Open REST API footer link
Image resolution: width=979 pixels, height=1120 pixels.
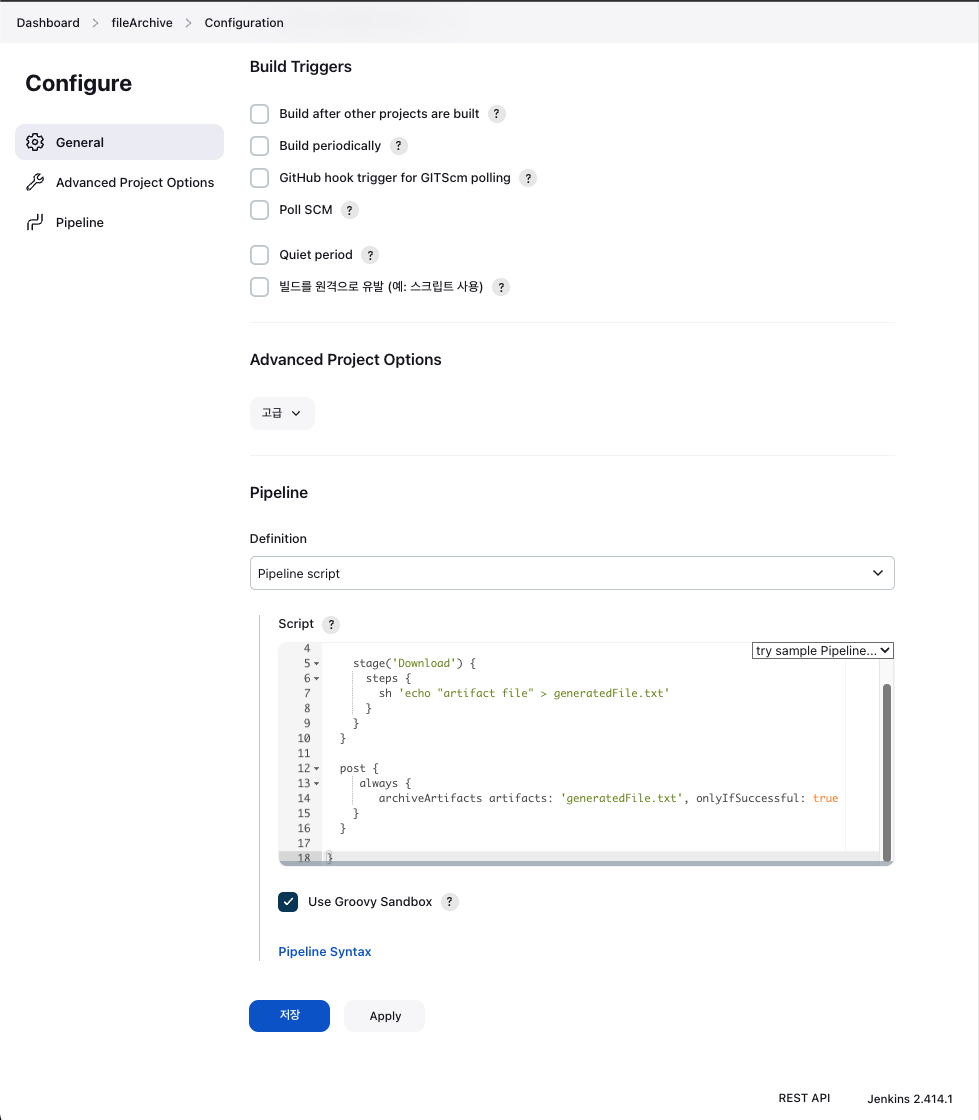point(804,1098)
